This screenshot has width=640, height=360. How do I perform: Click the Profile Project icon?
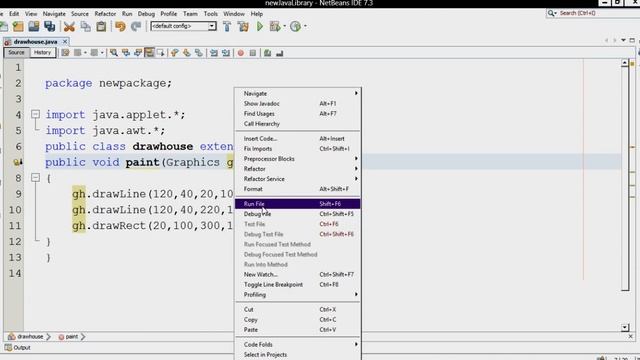tap(296, 27)
